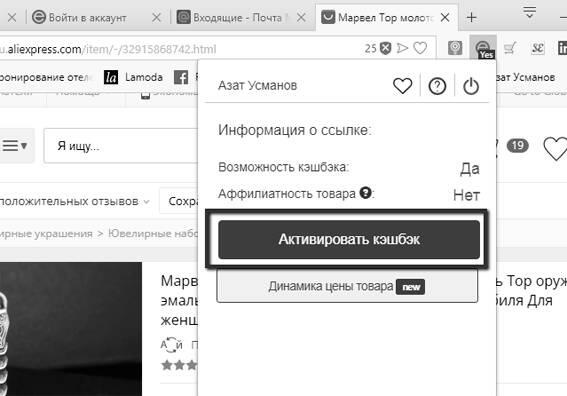Click the ad blocker shield icon in the address bar

pyautogui.click(x=386, y=48)
